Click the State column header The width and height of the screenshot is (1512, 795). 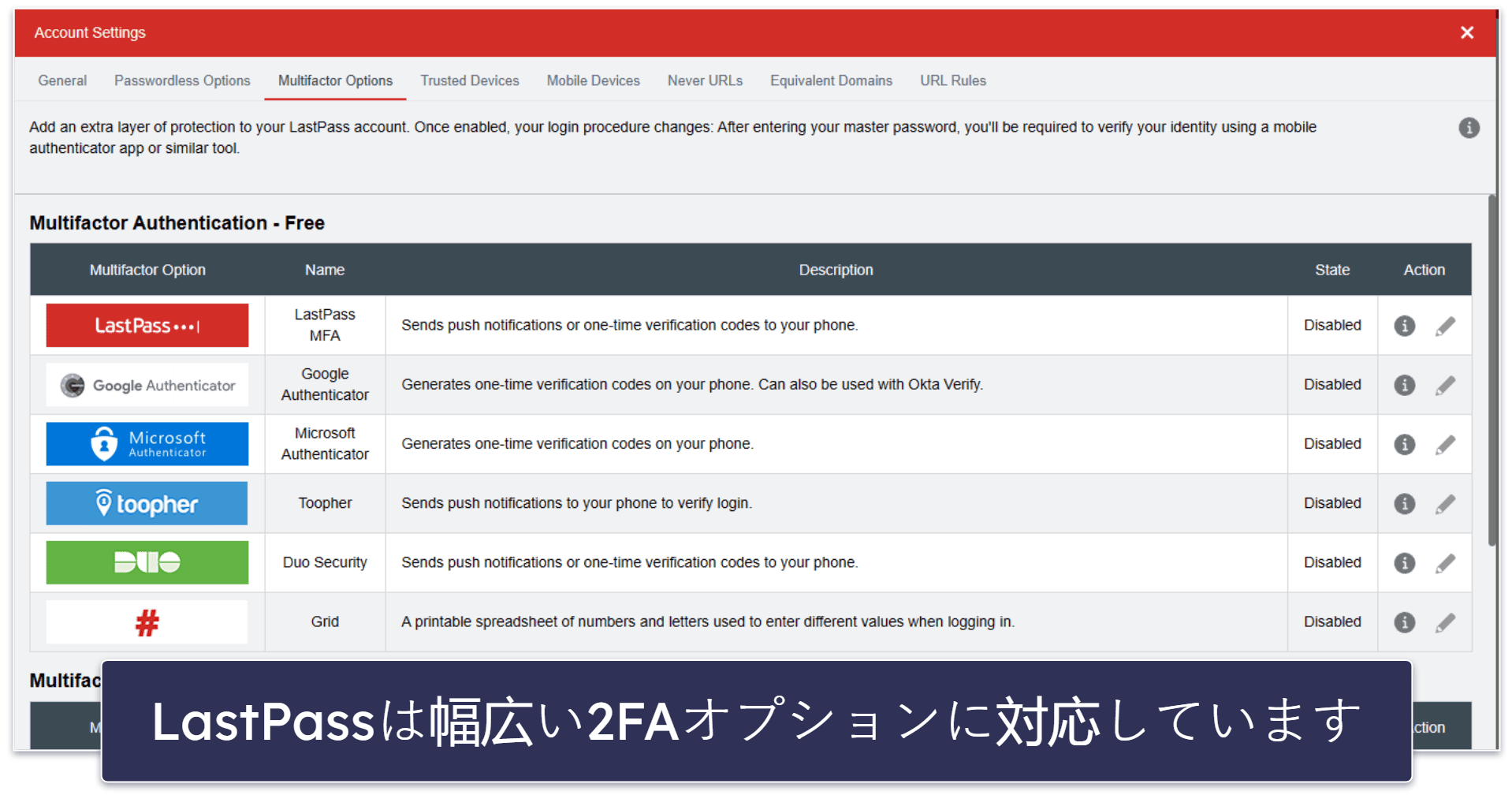[x=1332, y=270]
